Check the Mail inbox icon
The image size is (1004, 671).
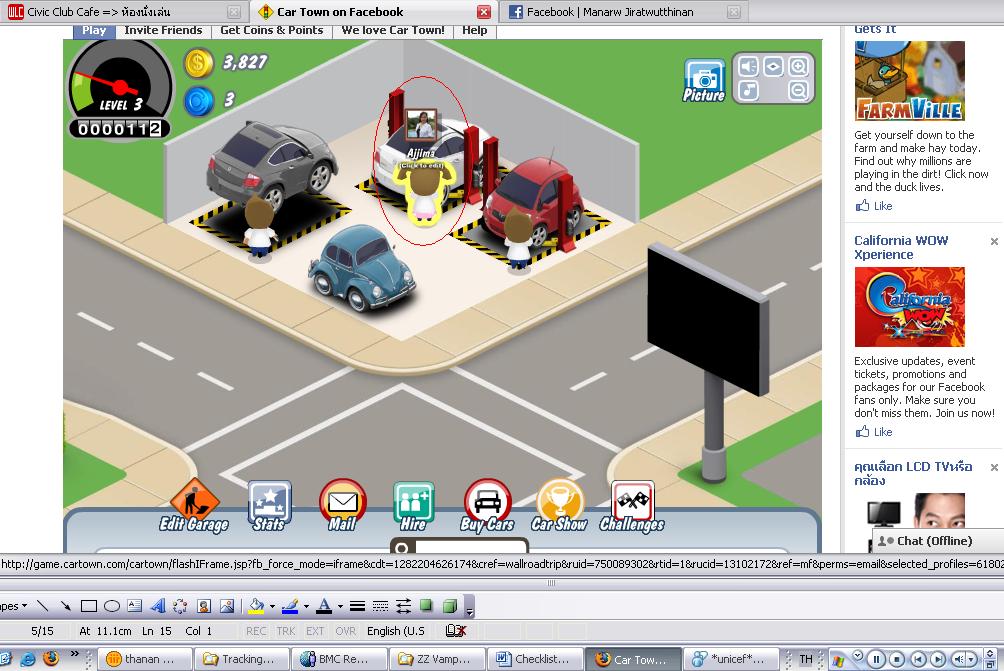click(342, 504)
